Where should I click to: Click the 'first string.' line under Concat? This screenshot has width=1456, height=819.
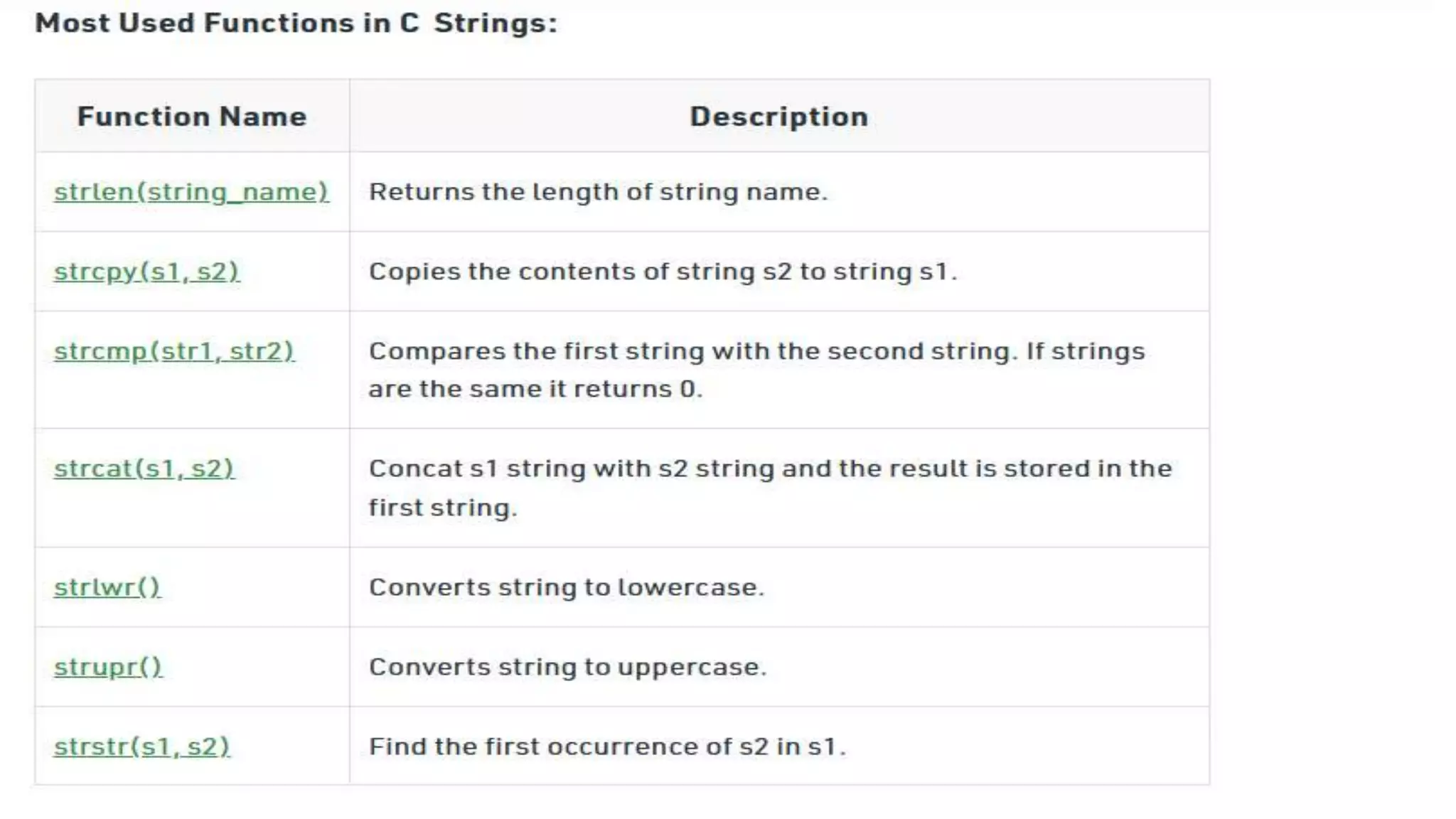click(442, 508)
